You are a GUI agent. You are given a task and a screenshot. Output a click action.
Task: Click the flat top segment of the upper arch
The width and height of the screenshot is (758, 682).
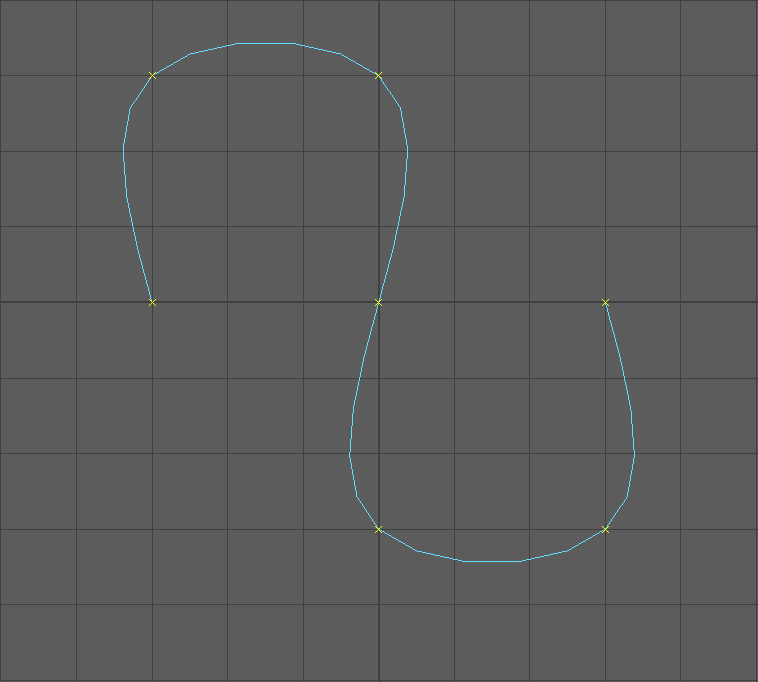pos(265,43)
